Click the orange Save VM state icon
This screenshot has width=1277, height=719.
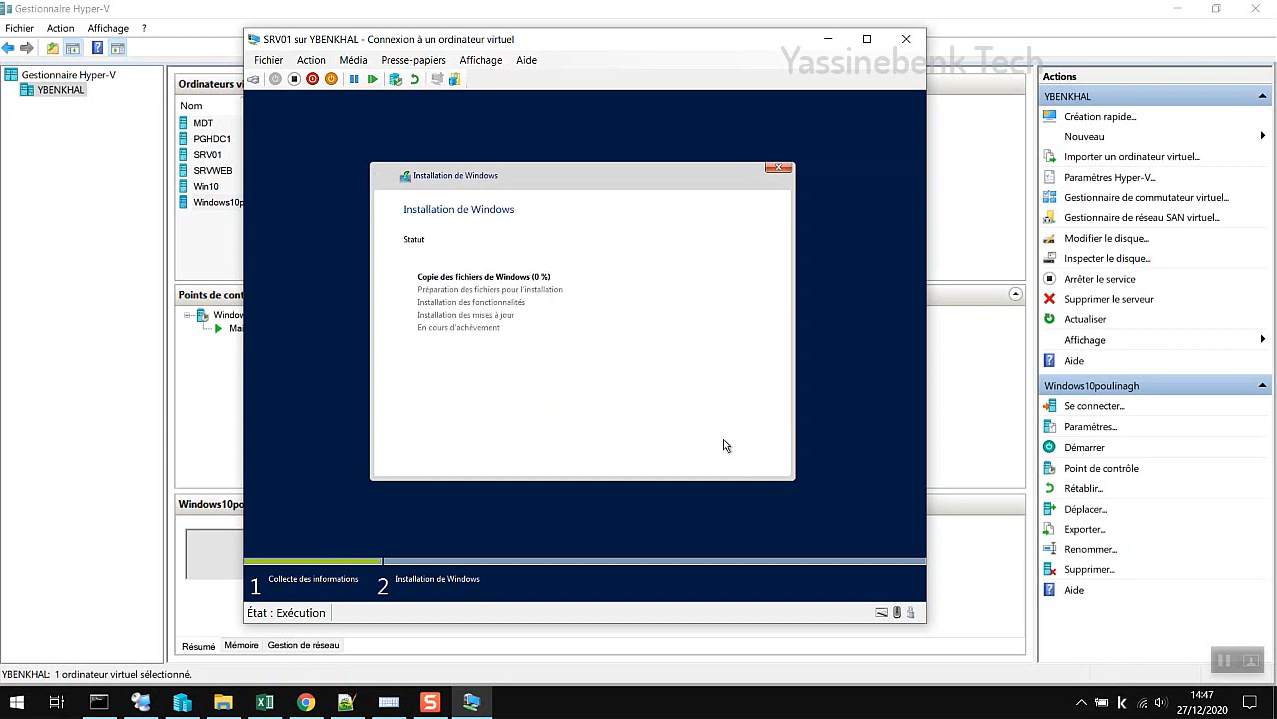tap(332, 79)
